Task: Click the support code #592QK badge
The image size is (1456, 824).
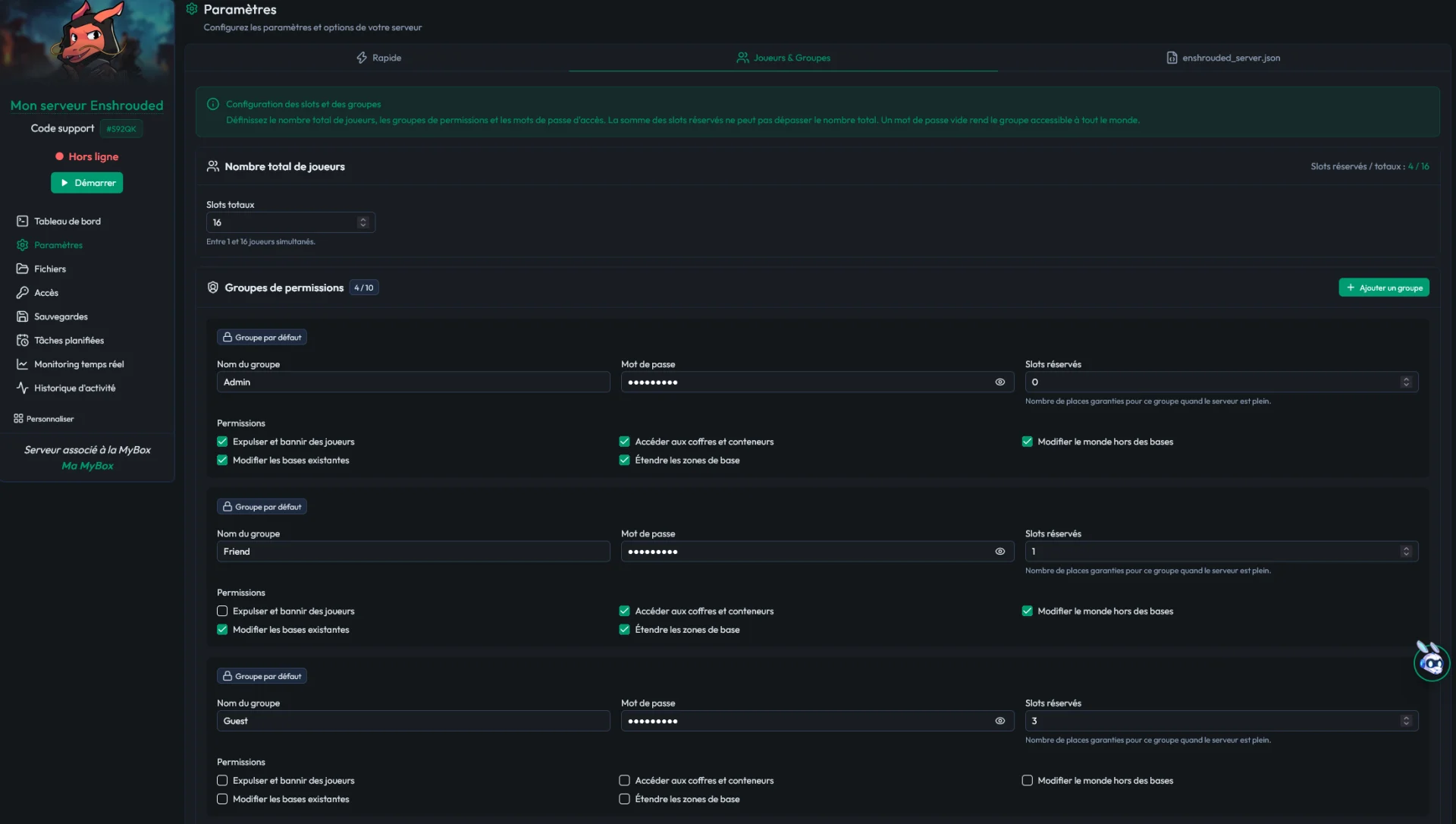Action: click(121, 129)
